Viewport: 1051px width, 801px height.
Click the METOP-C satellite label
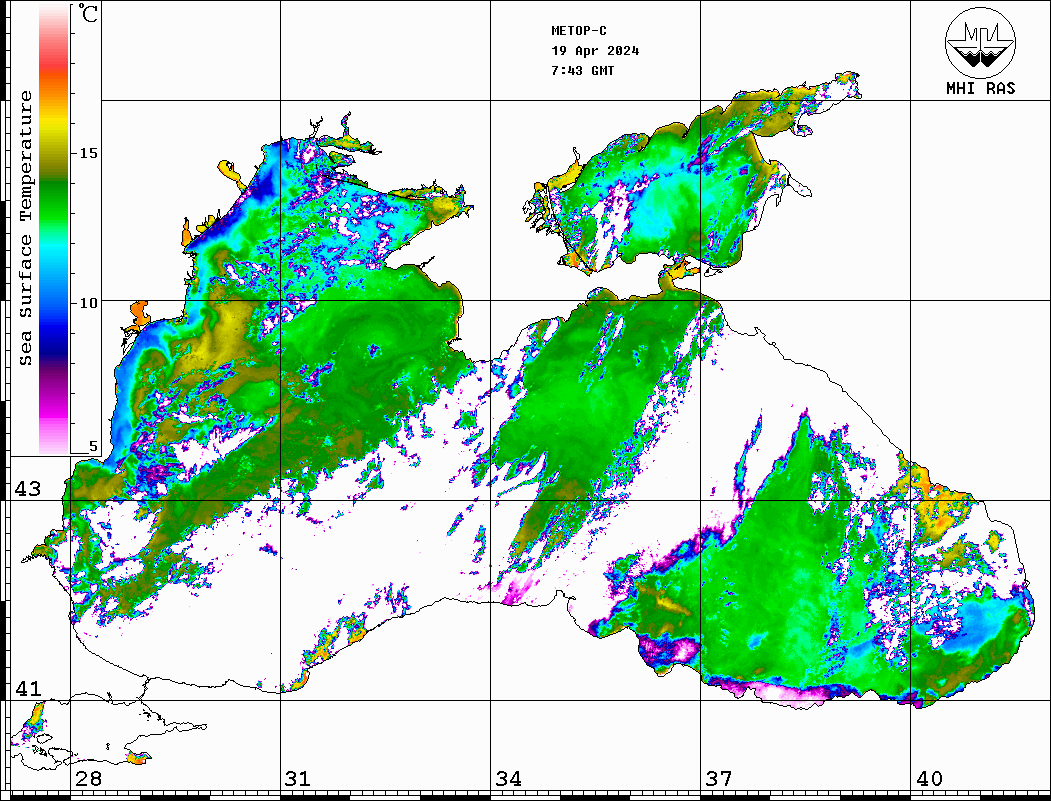tap(579, 31)
